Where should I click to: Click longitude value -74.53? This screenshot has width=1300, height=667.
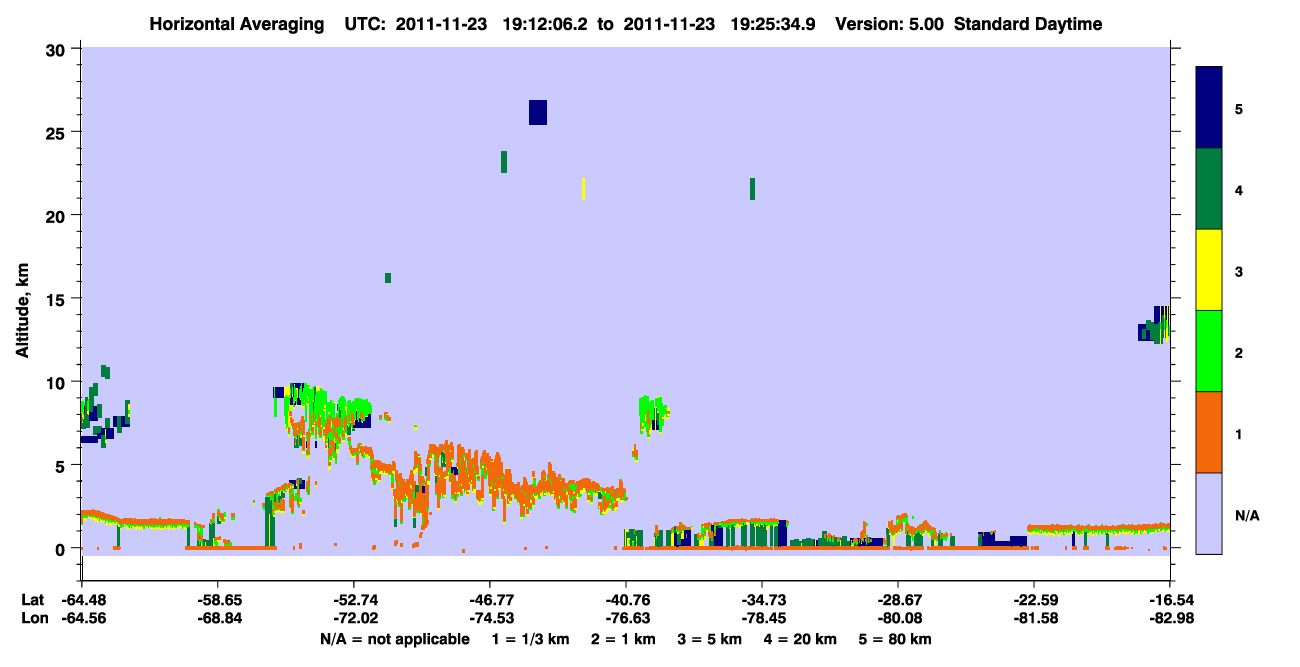[x=490, y=618]
